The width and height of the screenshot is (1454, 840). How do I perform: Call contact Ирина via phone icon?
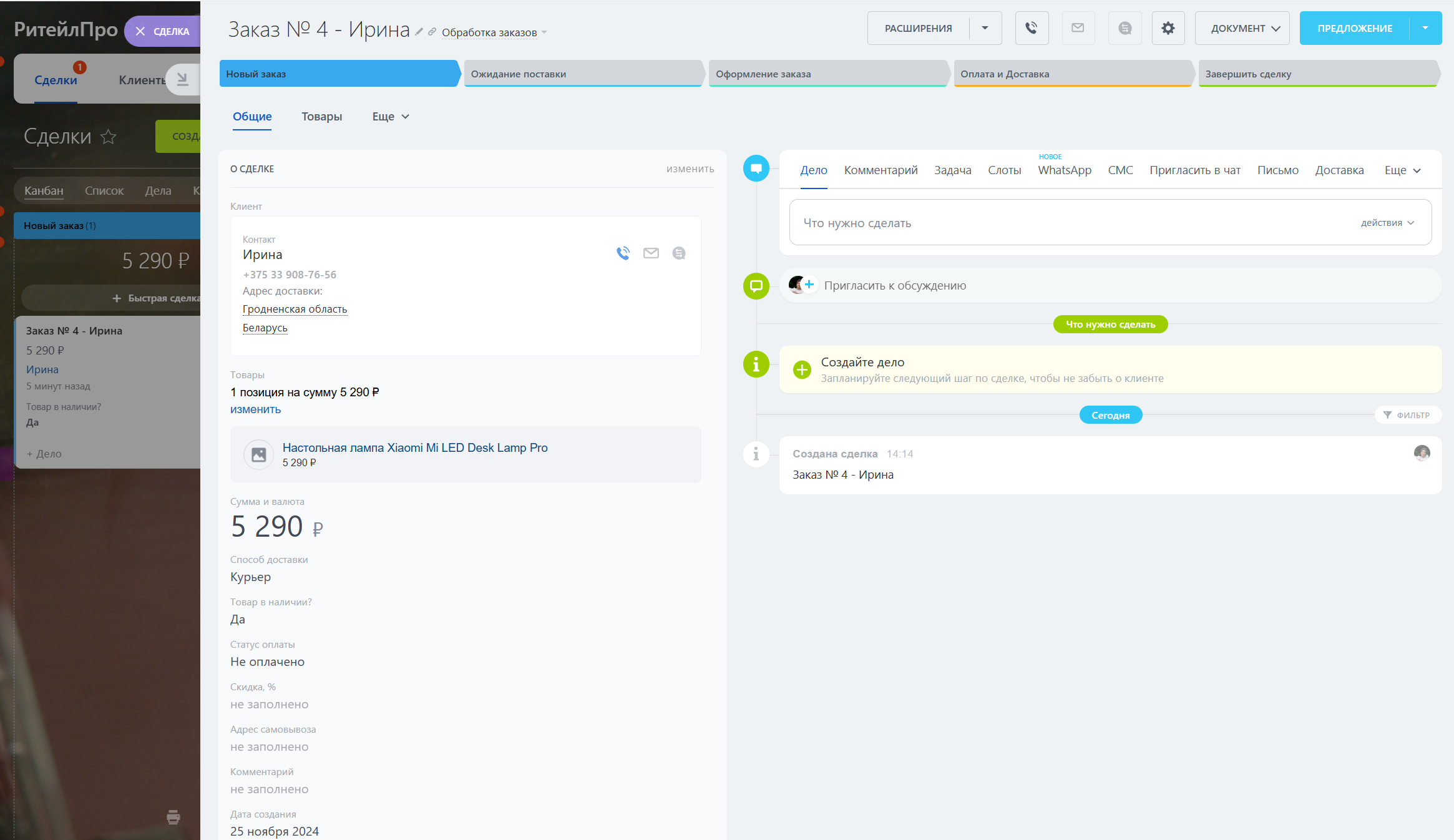coord(623,253)
